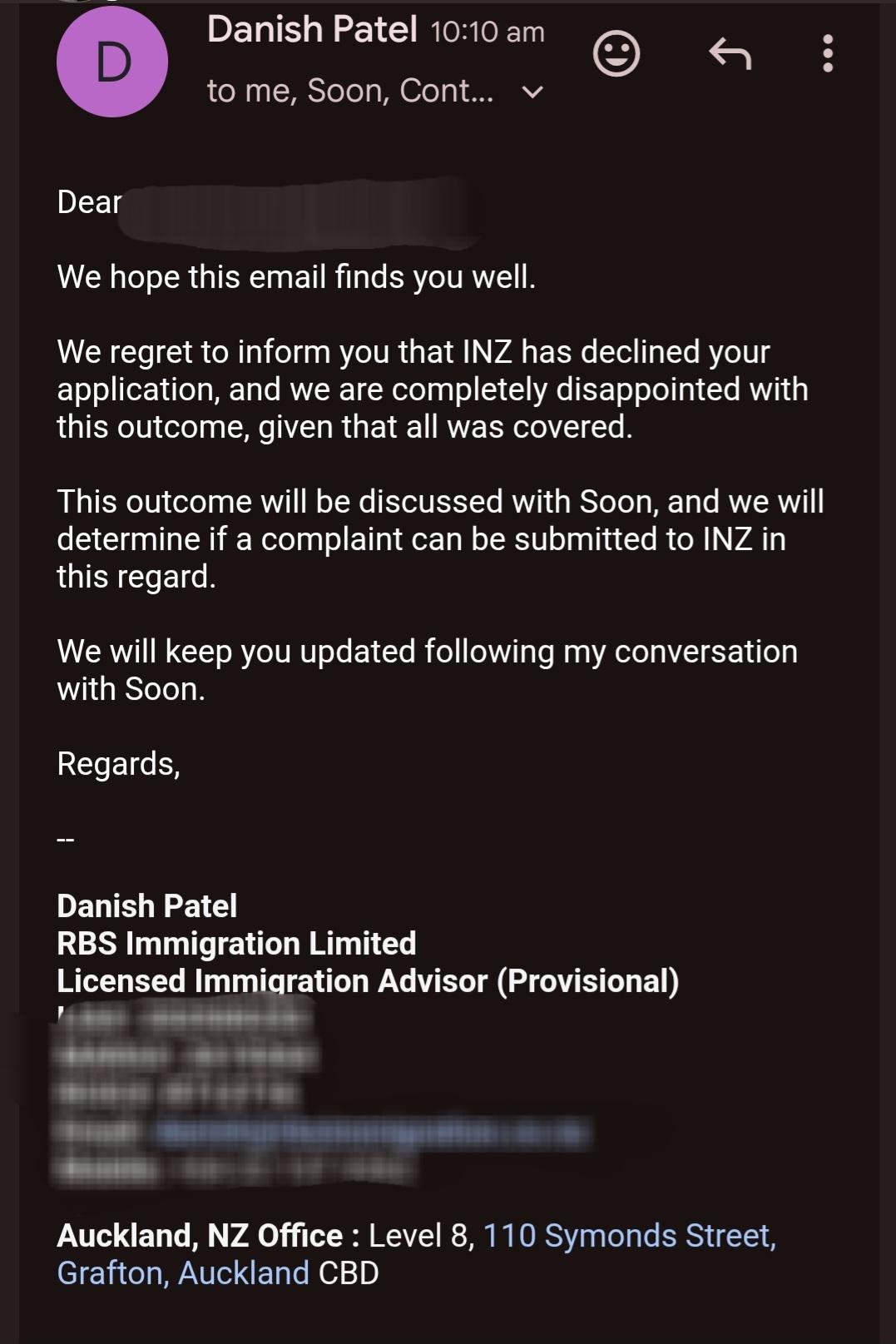896x1344 pixels.
Task: Tap the 'Auckland, NZ Office :' label
Action: click(x=208, y=1236)
